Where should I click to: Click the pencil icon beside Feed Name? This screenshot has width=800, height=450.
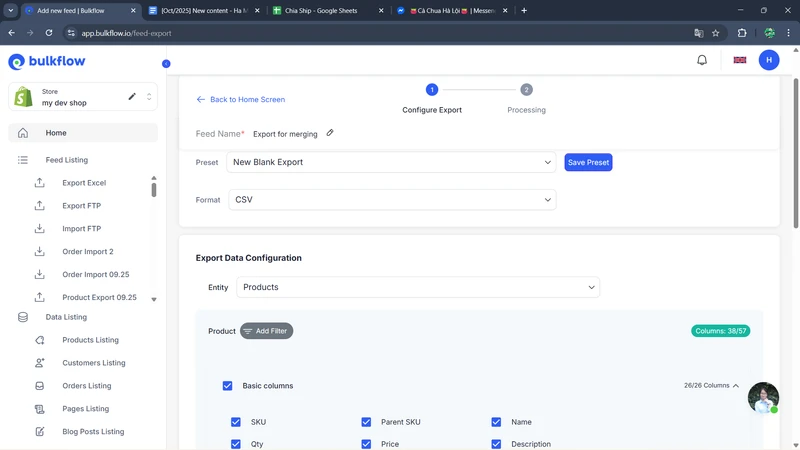click(330, 133)
